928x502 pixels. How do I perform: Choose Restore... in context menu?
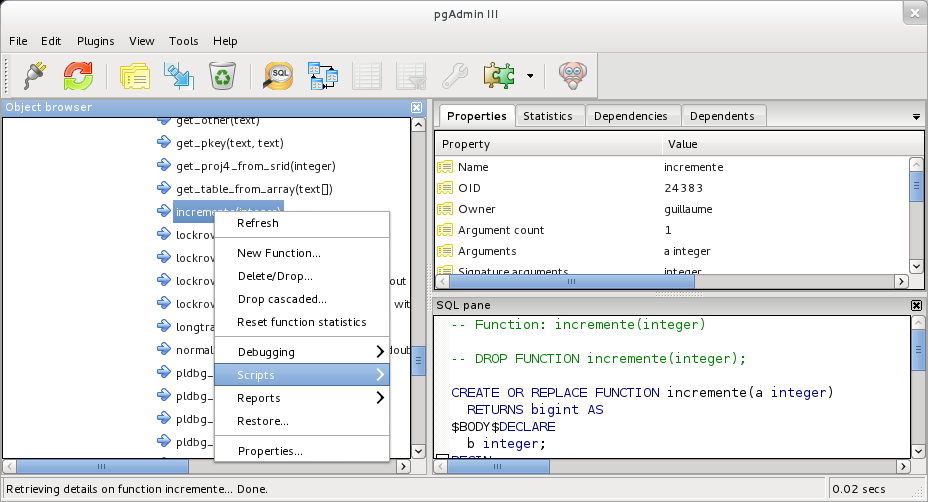302,421
